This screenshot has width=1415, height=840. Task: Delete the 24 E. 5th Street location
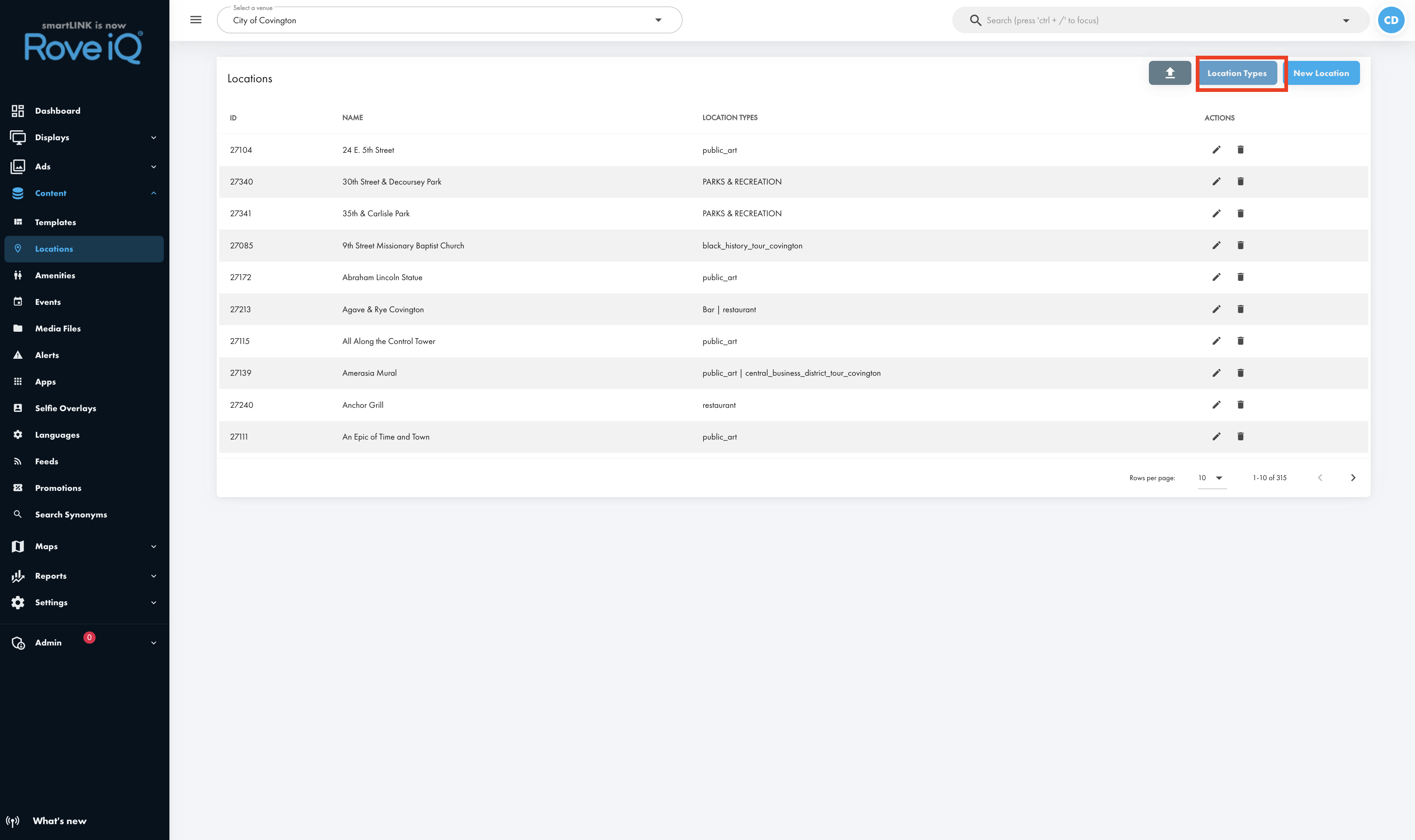click(1240, 149)
